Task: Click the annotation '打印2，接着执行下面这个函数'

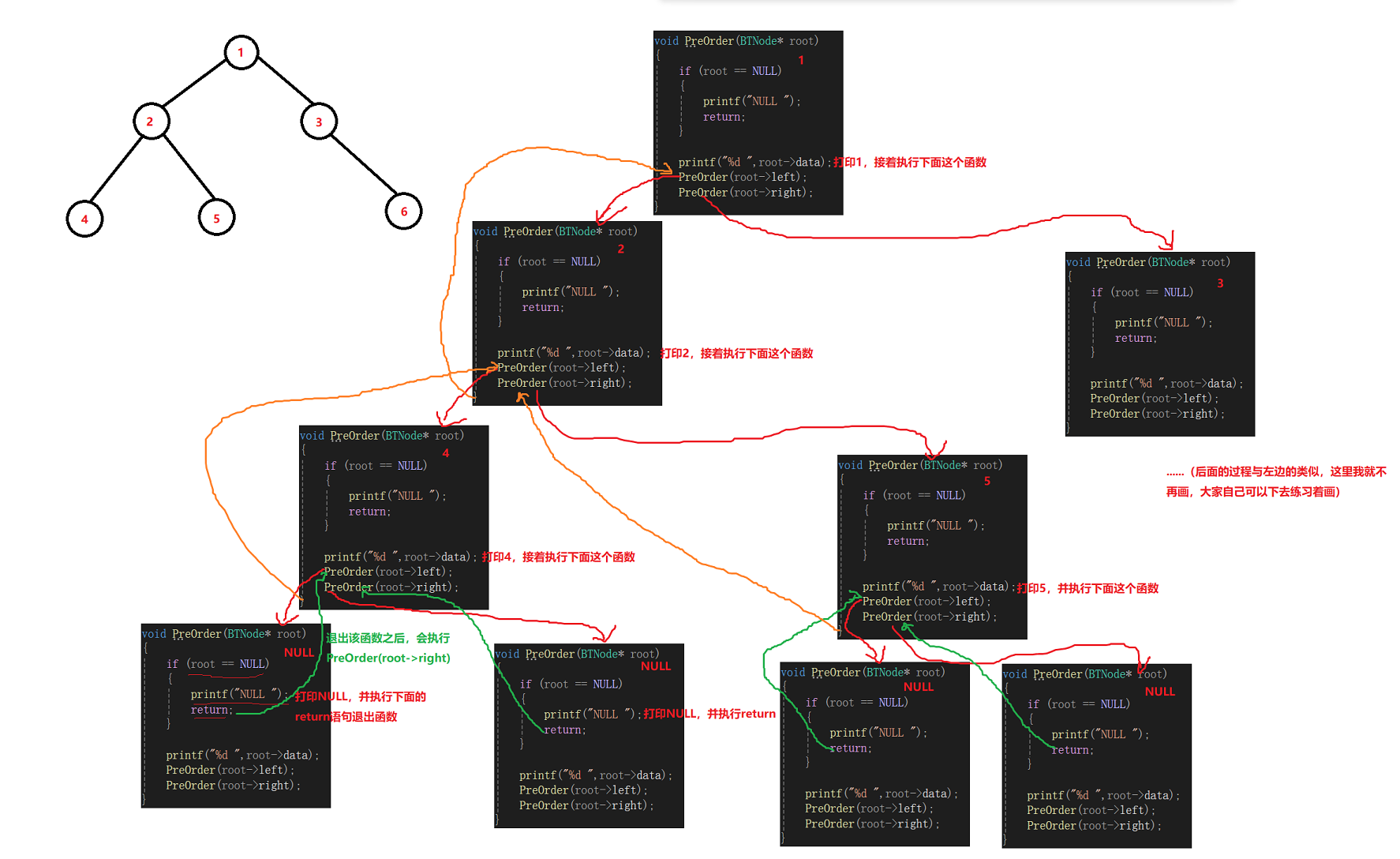Action: tap(736, 353)
